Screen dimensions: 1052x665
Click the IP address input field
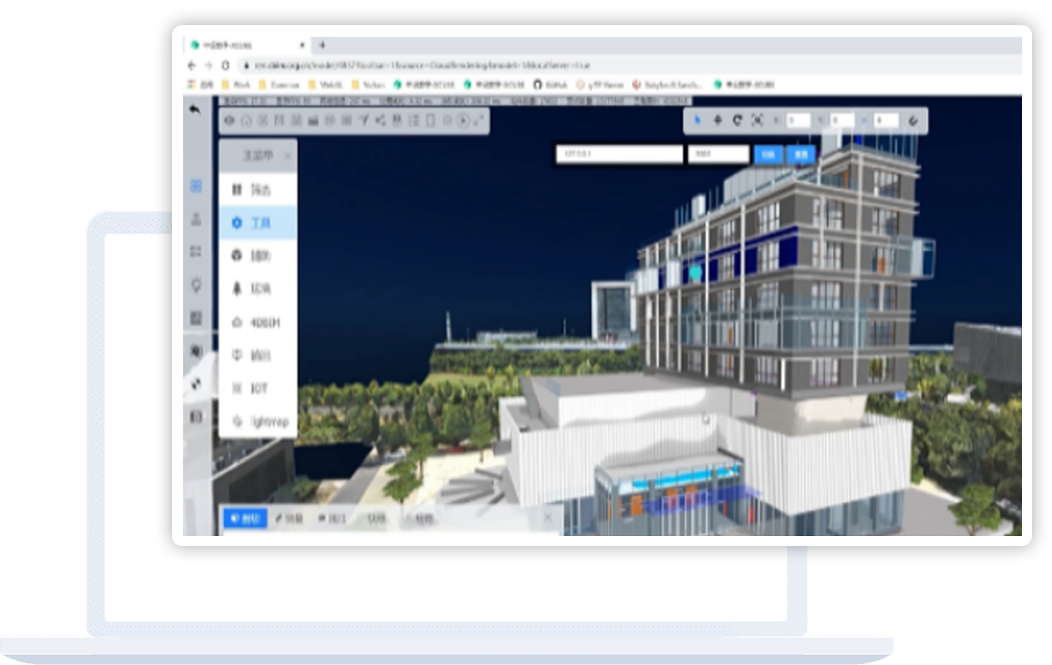coord(619,154)
